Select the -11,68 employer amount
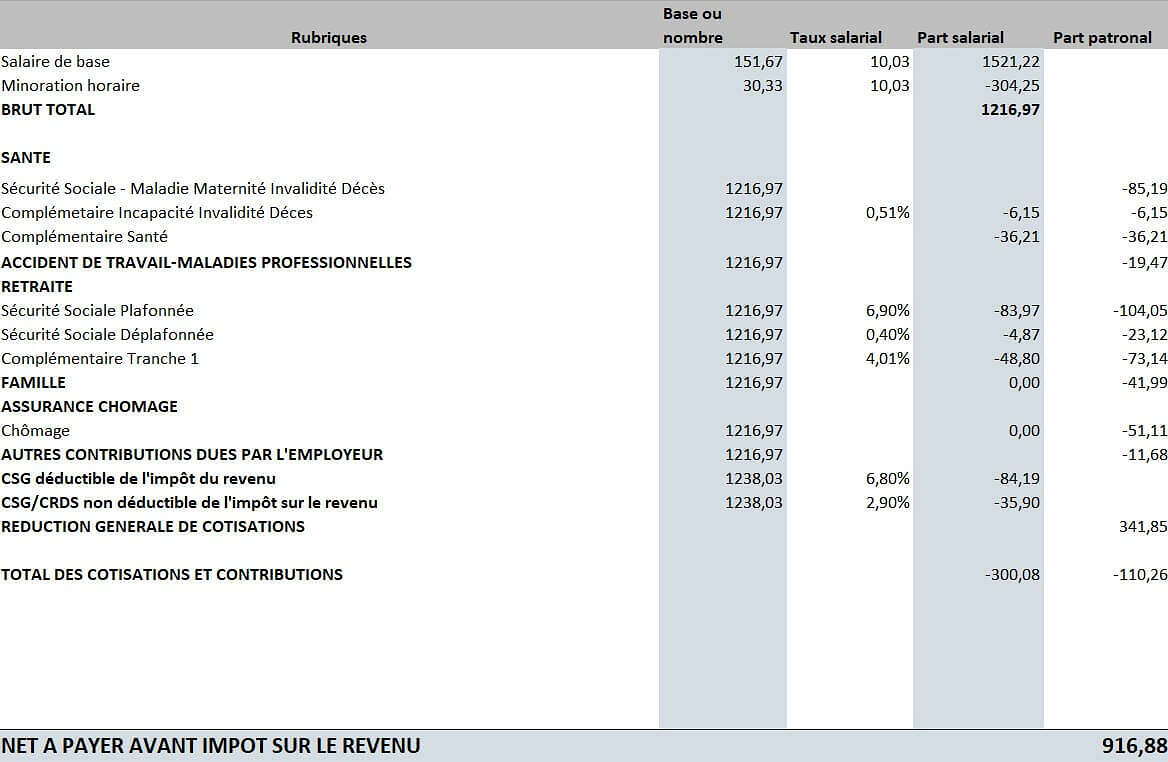The width and height of the screenshot is (1168, 762). click(x=1144, y=455)
